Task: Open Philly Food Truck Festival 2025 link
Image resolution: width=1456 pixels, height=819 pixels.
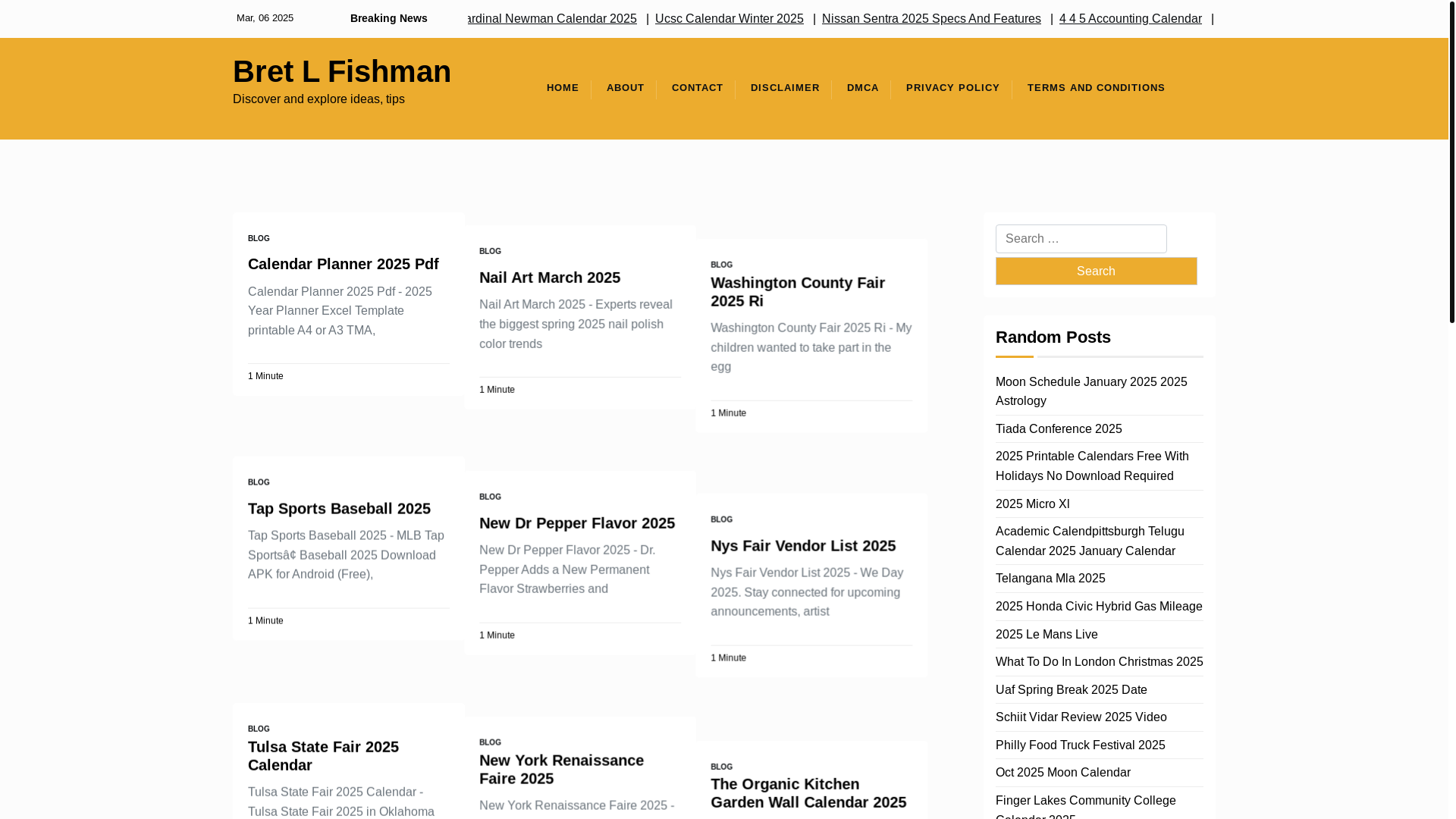Action: [x=1080, y=745]
